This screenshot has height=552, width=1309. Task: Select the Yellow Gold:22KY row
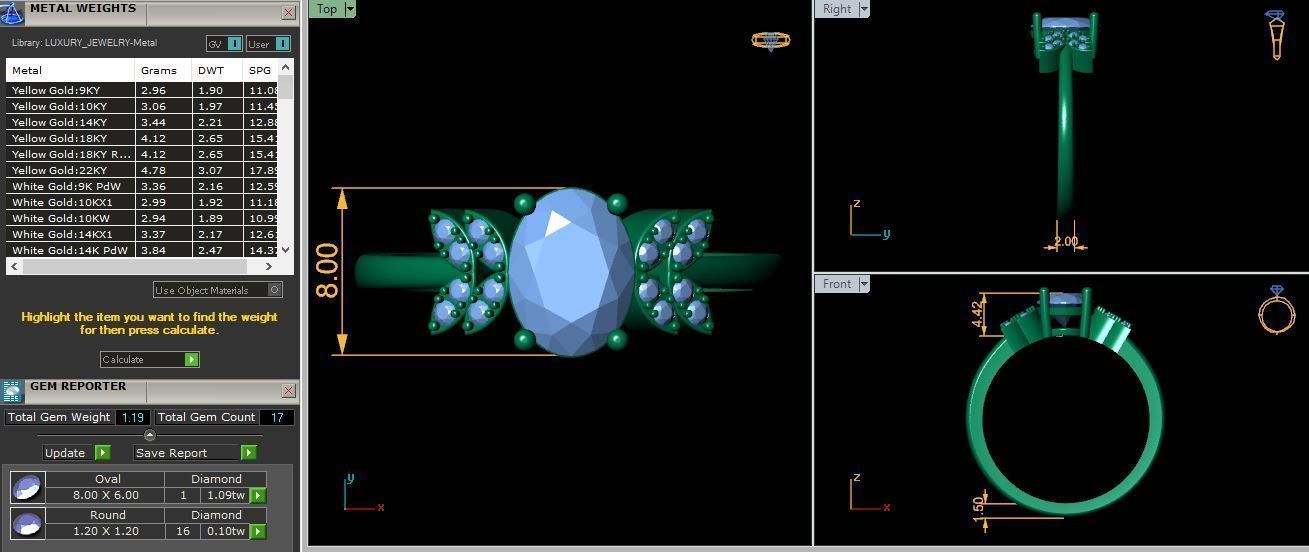pyautogui.click(x=143, y=170)
